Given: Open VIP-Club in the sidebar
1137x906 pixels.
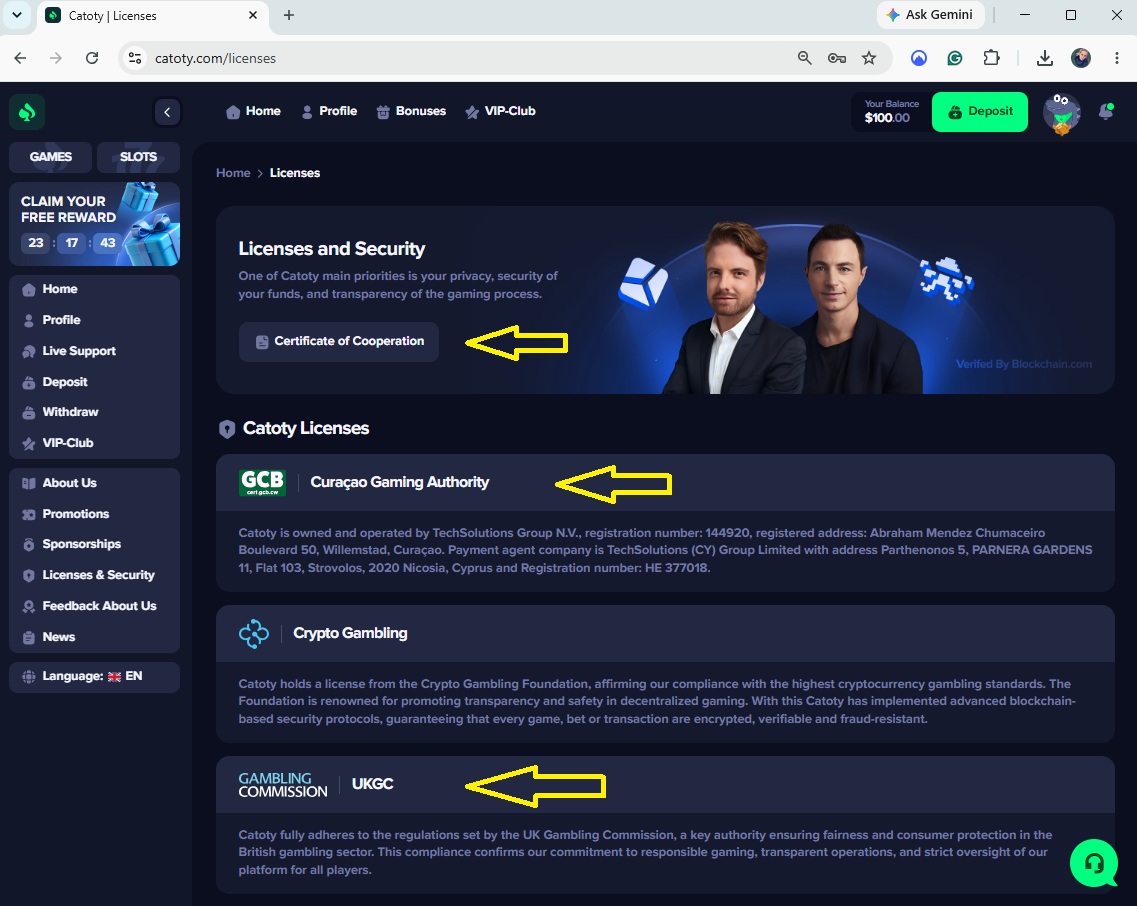Looking at the screenshot, I should 94,442.
